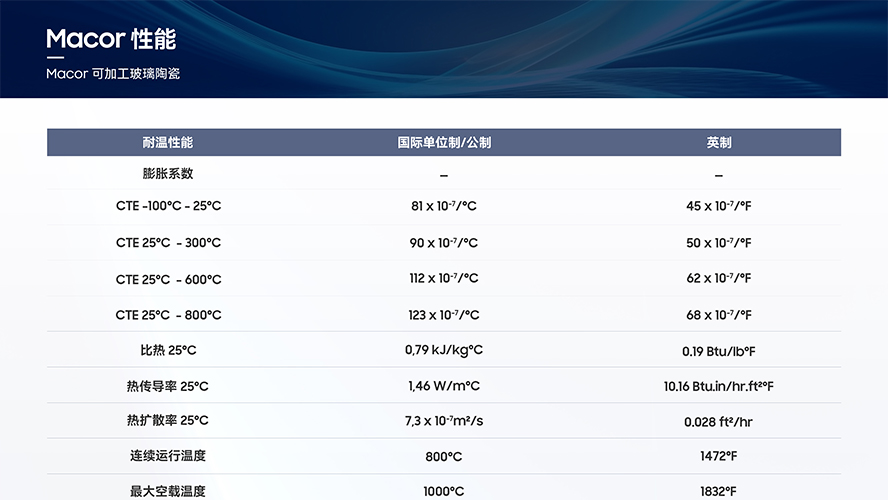The width and height of the screenshot is (888, 500).
Task: Select the value "81 x 10⁻⁷/°C"
Action: tap(443, 206)
